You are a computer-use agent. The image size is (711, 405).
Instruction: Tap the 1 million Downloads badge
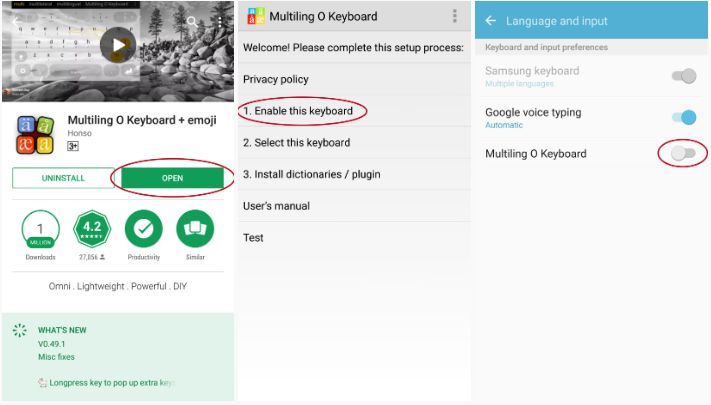tap(40, 230)
